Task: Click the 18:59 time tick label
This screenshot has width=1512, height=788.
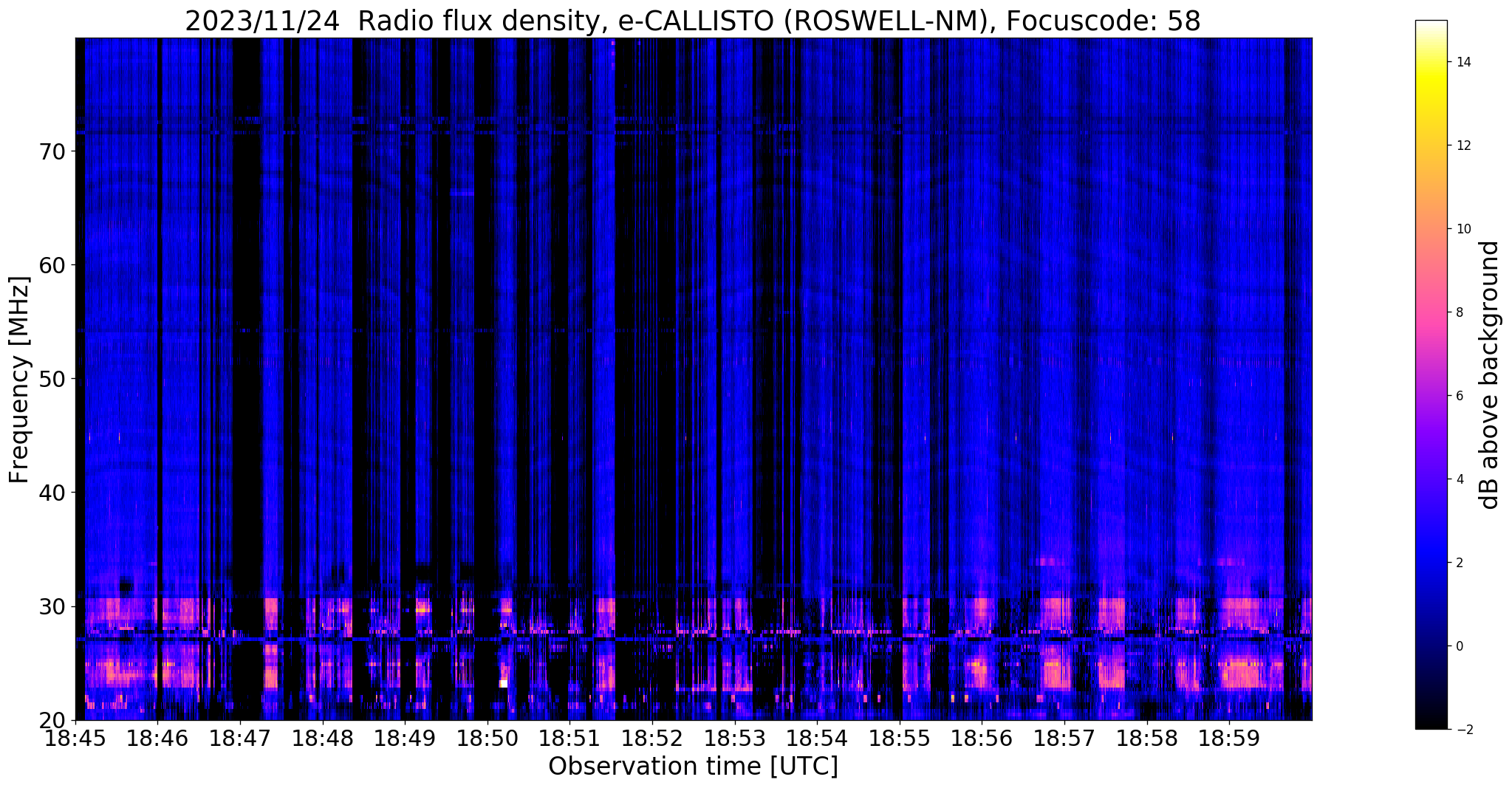Action: point(1229,739)
